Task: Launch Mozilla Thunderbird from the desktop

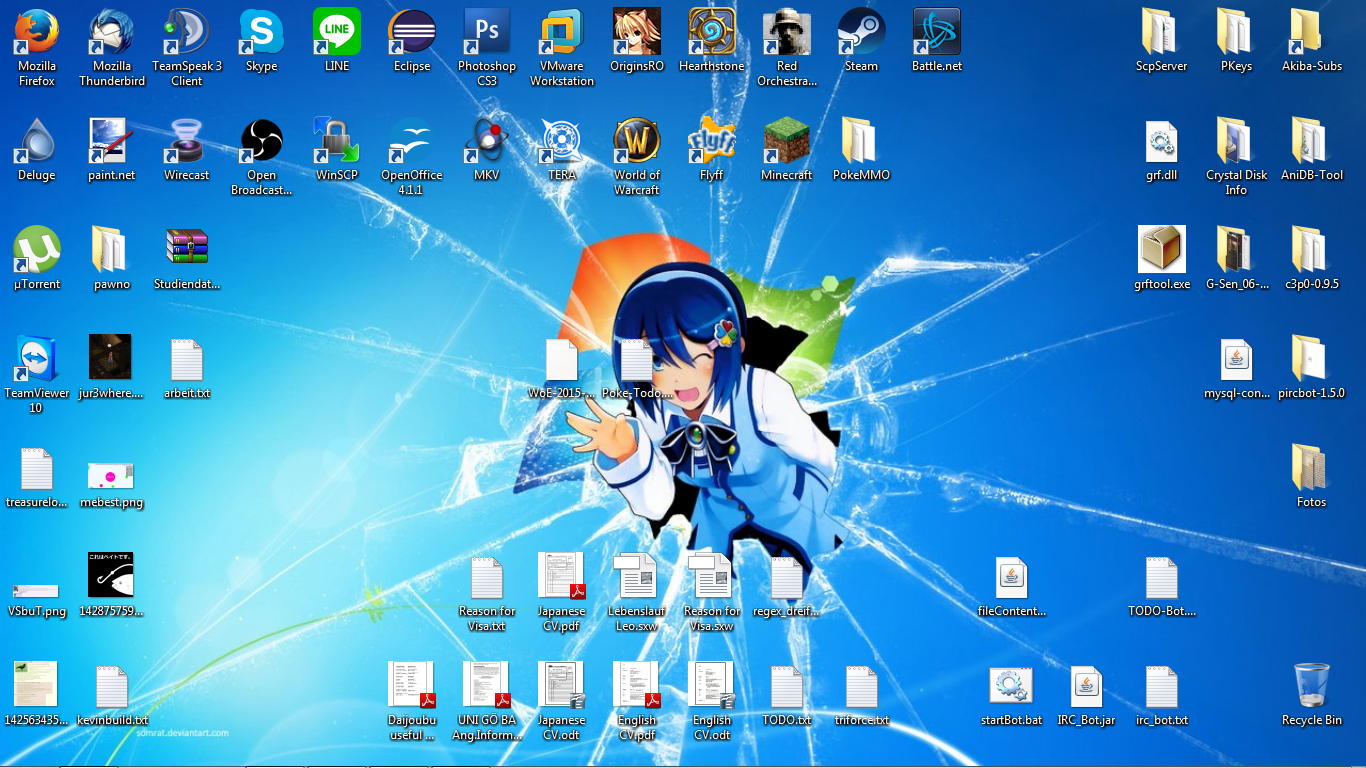Action: coord(112,33)
